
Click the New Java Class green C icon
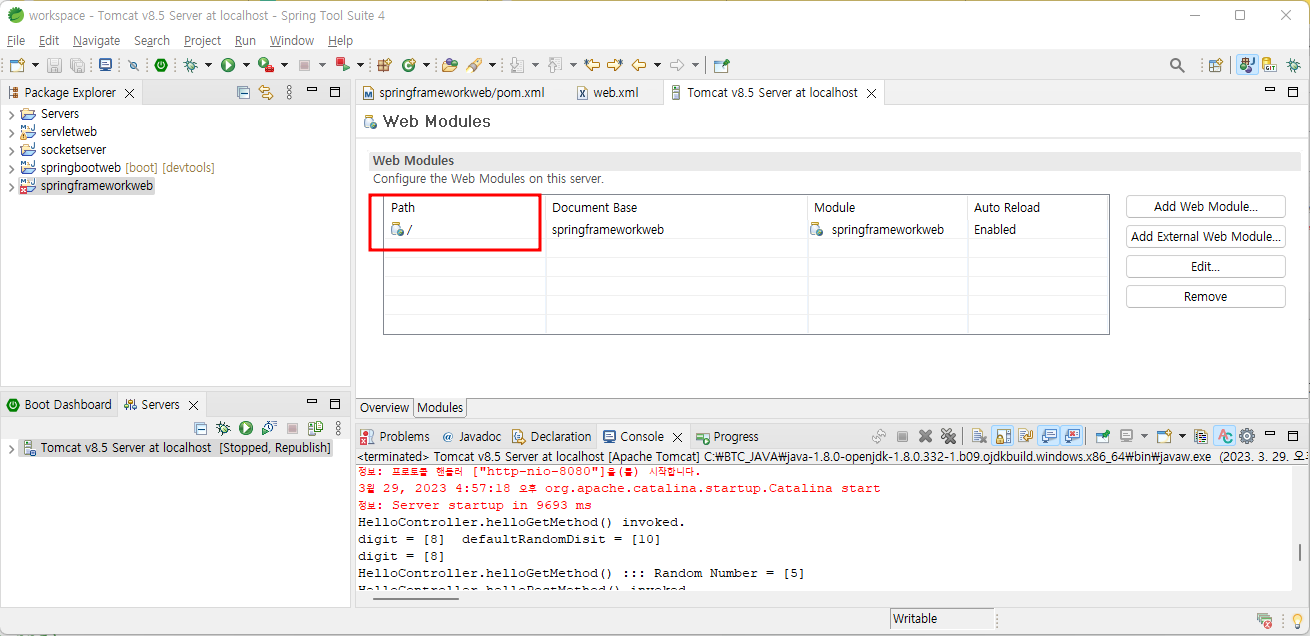coord(408,65)
